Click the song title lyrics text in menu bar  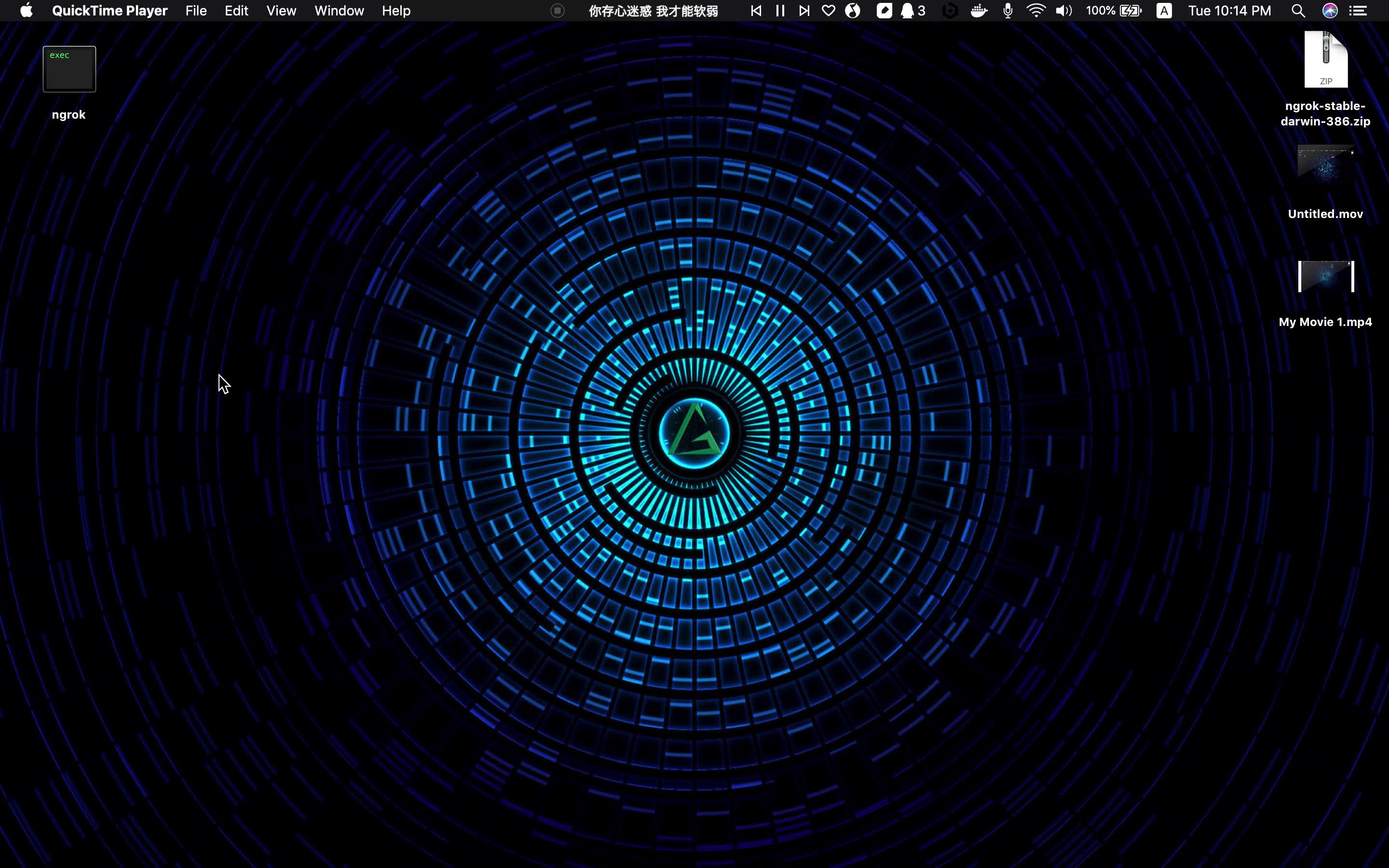653,11
